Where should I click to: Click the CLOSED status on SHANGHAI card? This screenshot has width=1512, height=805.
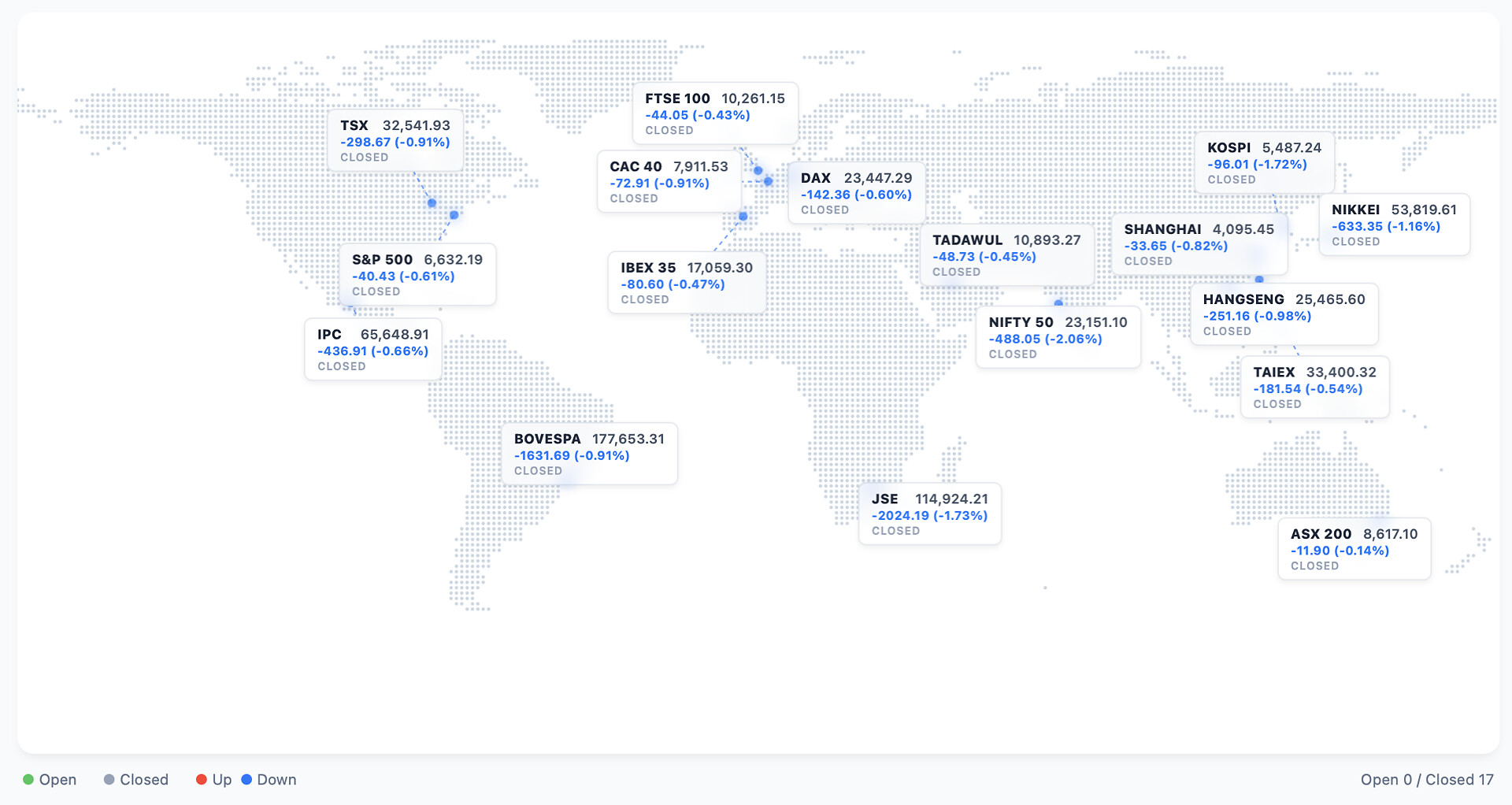click(x=1148, y=262)
